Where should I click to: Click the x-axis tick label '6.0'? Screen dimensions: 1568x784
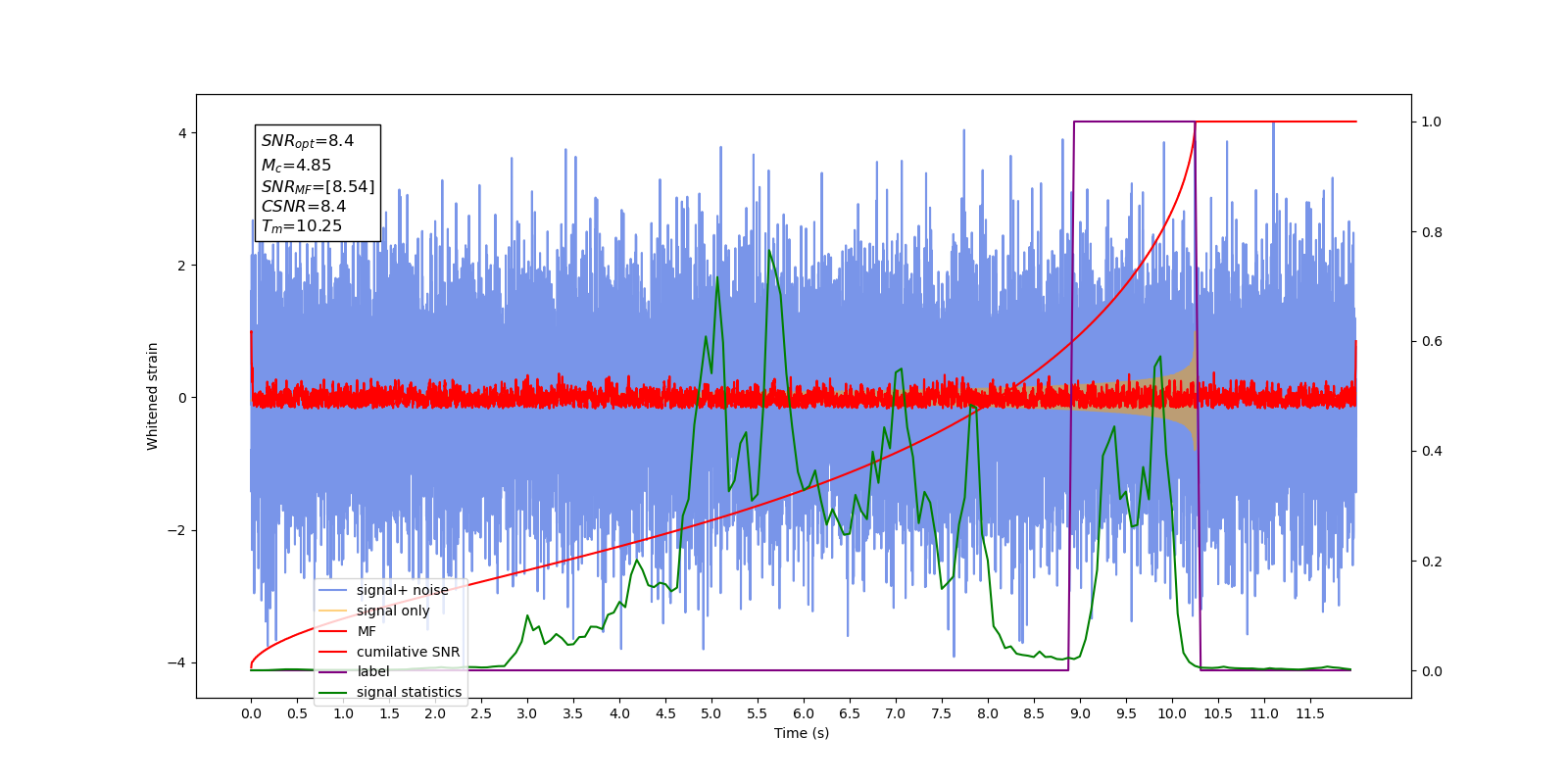pyautogui.click(x=804, y=713)
